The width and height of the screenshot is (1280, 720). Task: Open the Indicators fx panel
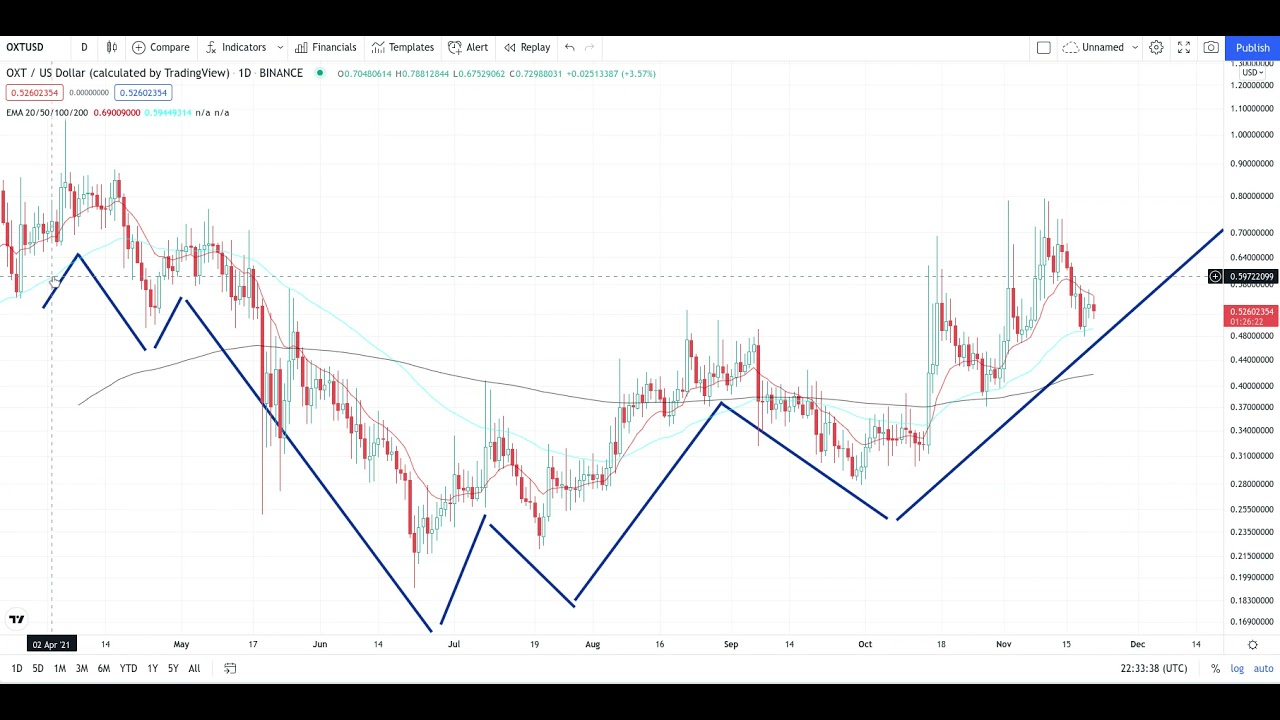(236, 47)
